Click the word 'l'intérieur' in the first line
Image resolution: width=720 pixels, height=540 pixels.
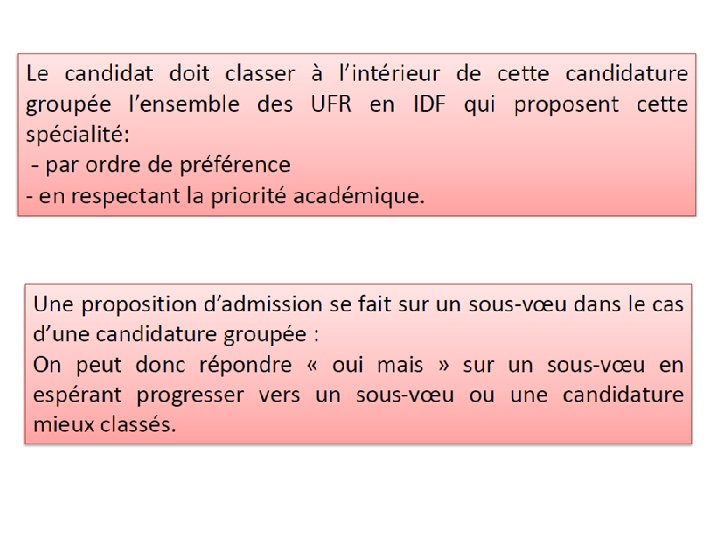389,74
